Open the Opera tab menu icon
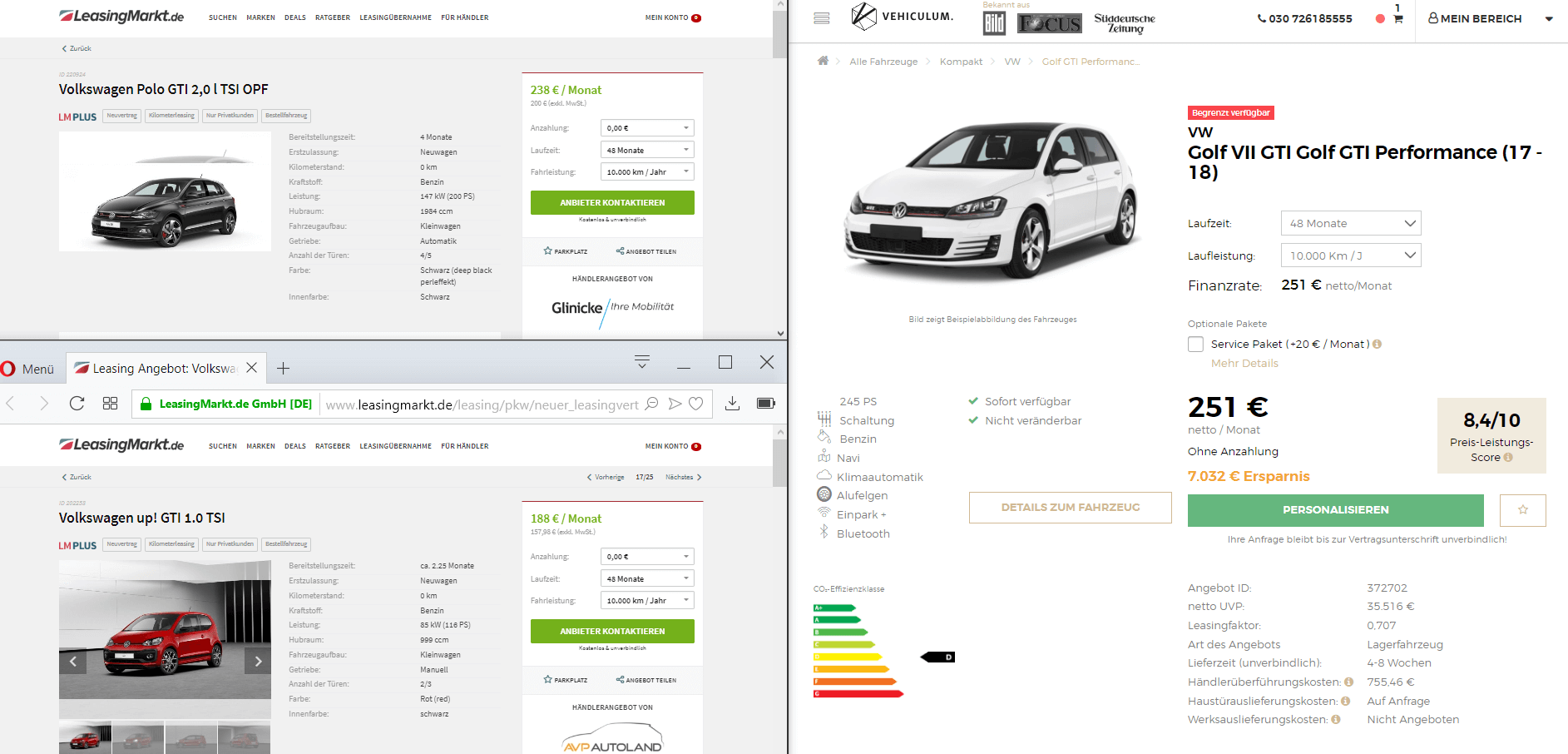 pos(642,361)
